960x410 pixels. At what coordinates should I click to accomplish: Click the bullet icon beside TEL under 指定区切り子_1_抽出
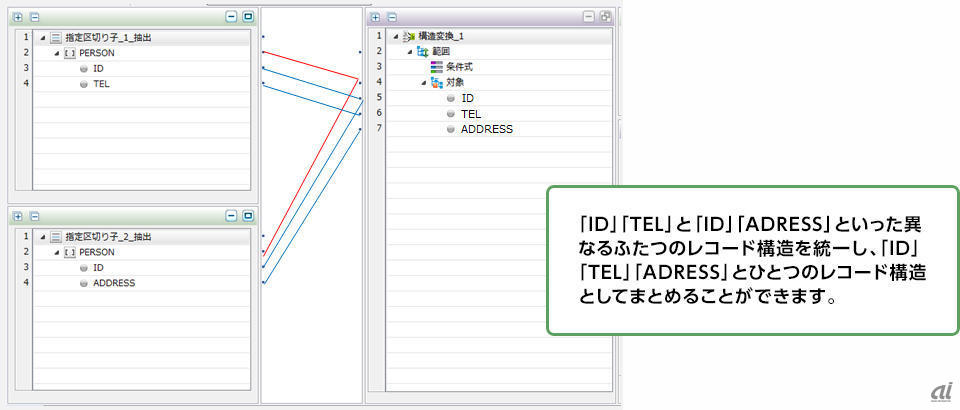[84, 84]
